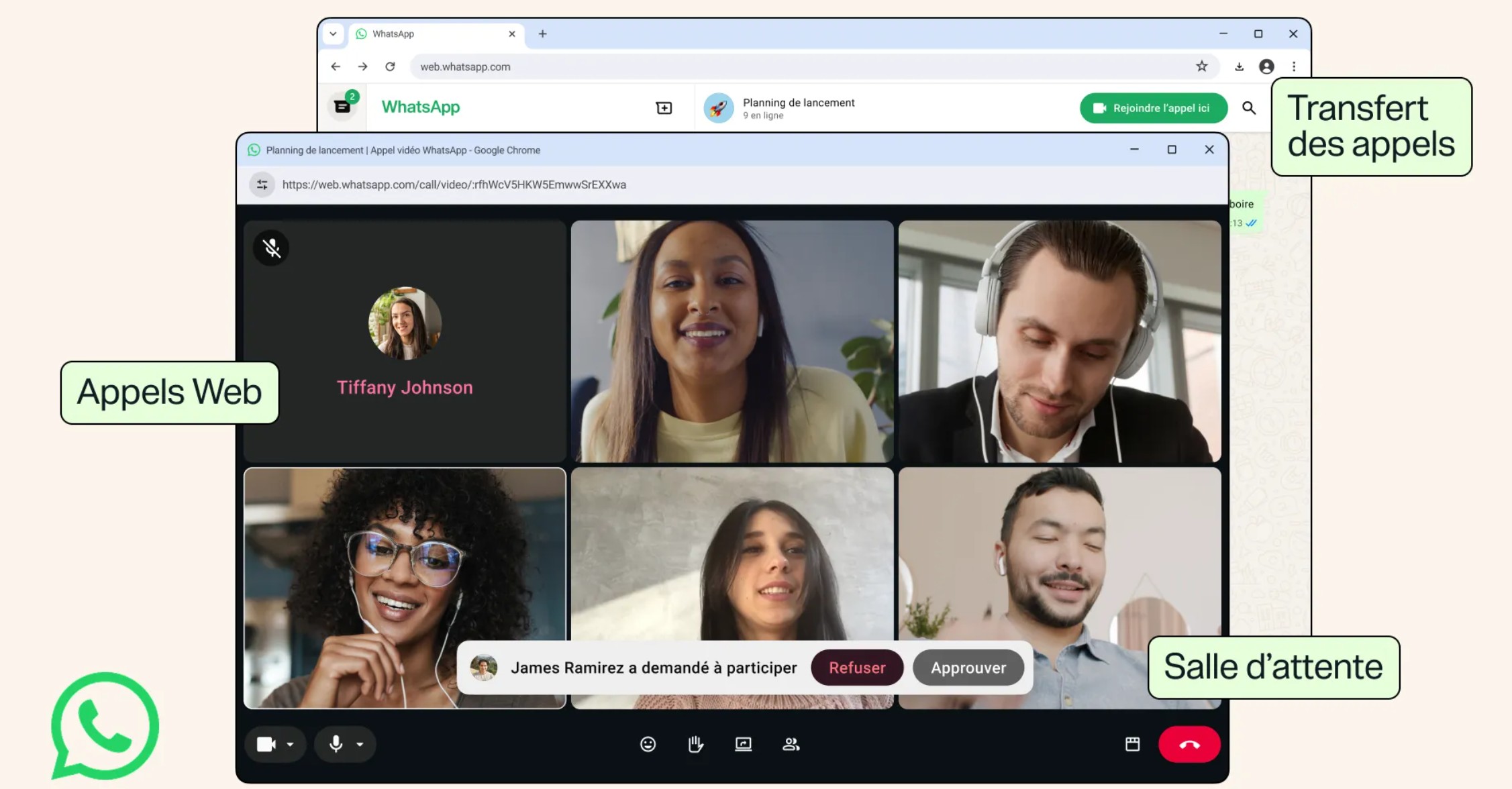Refuse James Ramirez's request to join

(x=857, y=668)
